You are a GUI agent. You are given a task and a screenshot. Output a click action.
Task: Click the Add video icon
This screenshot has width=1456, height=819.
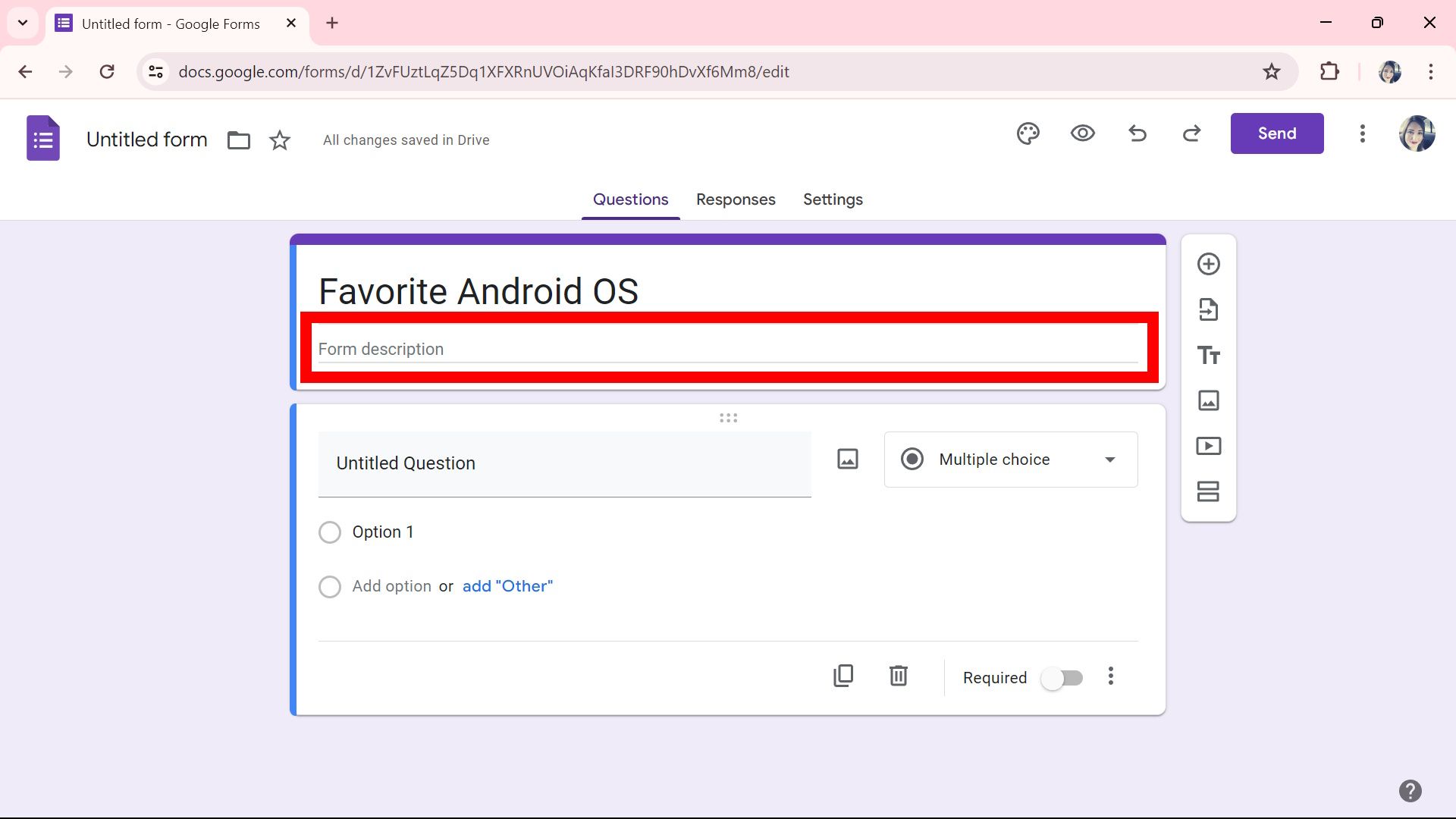pos(1208,446)
